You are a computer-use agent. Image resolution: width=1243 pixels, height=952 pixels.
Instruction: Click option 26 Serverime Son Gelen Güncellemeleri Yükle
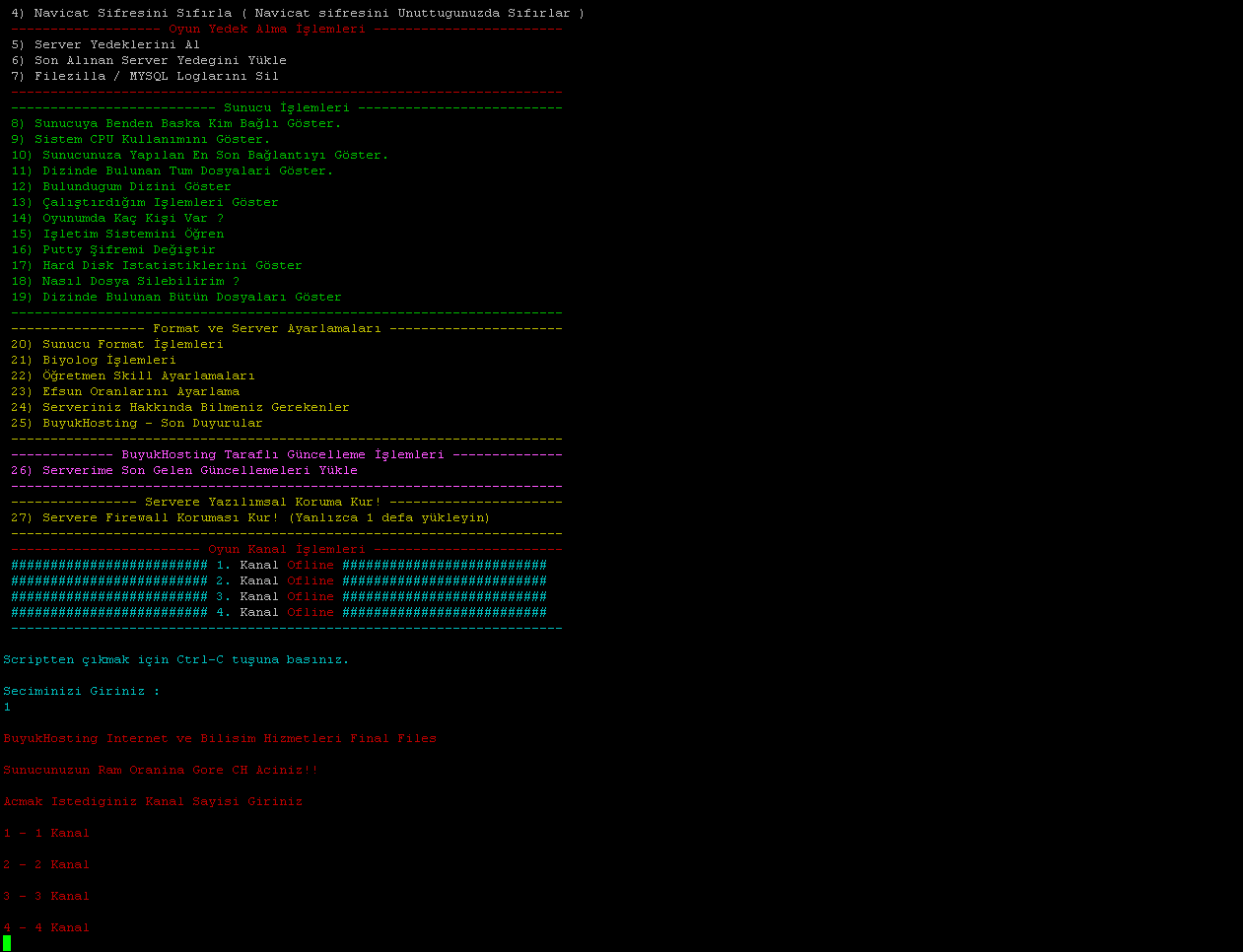coord(184,470)
